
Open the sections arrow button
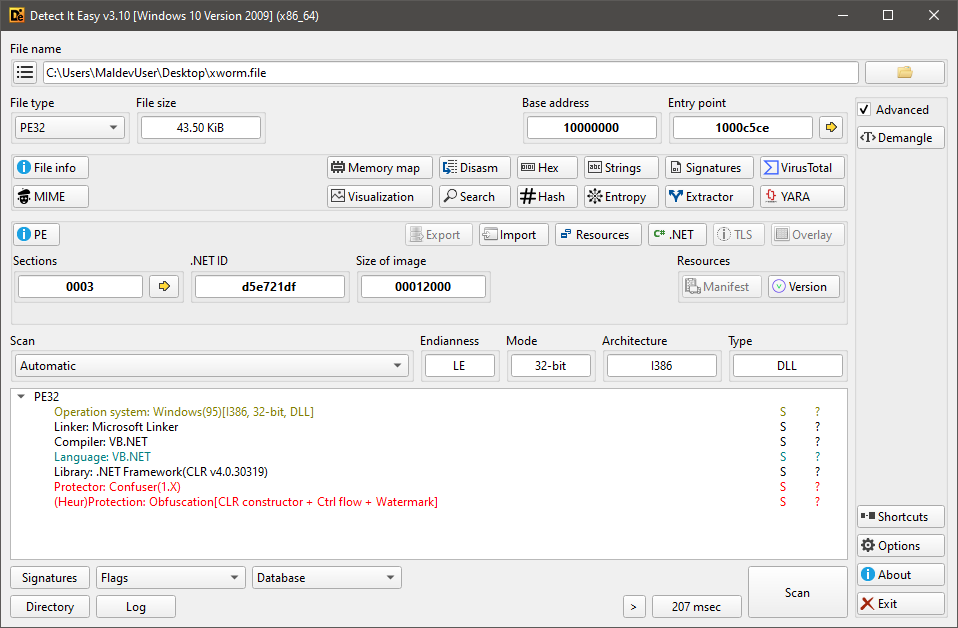(163, 287)
